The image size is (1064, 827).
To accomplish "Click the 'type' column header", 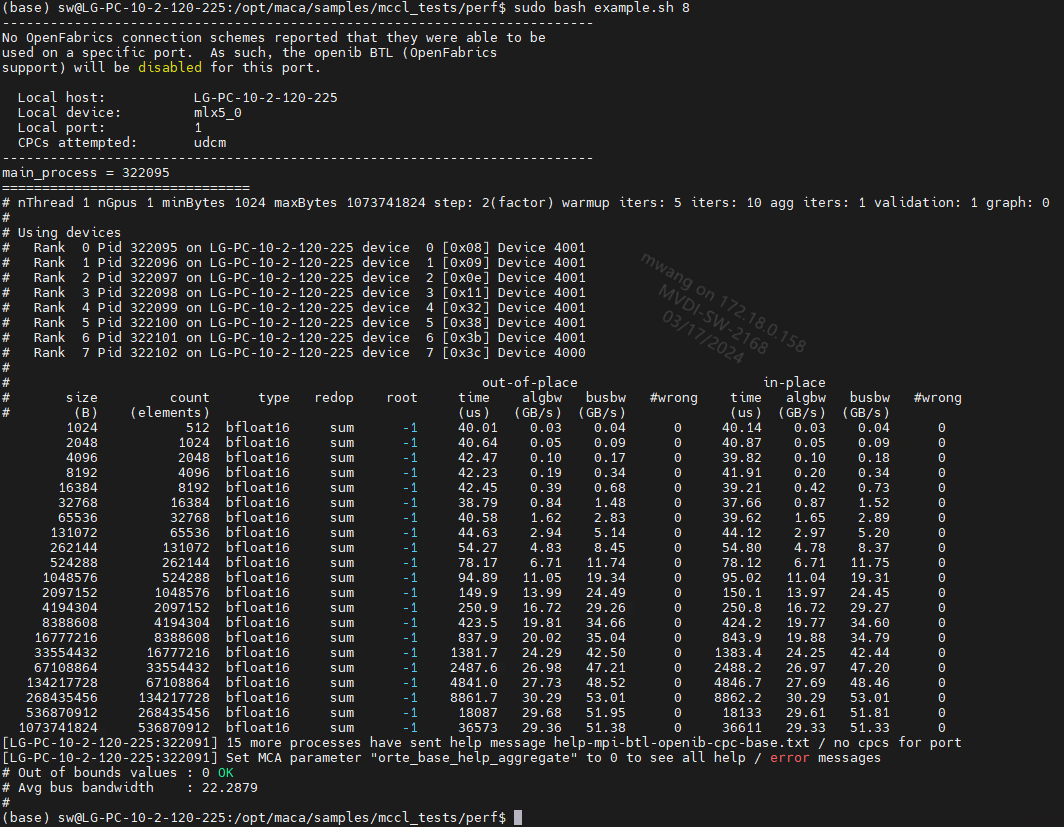I will point(273,398).
